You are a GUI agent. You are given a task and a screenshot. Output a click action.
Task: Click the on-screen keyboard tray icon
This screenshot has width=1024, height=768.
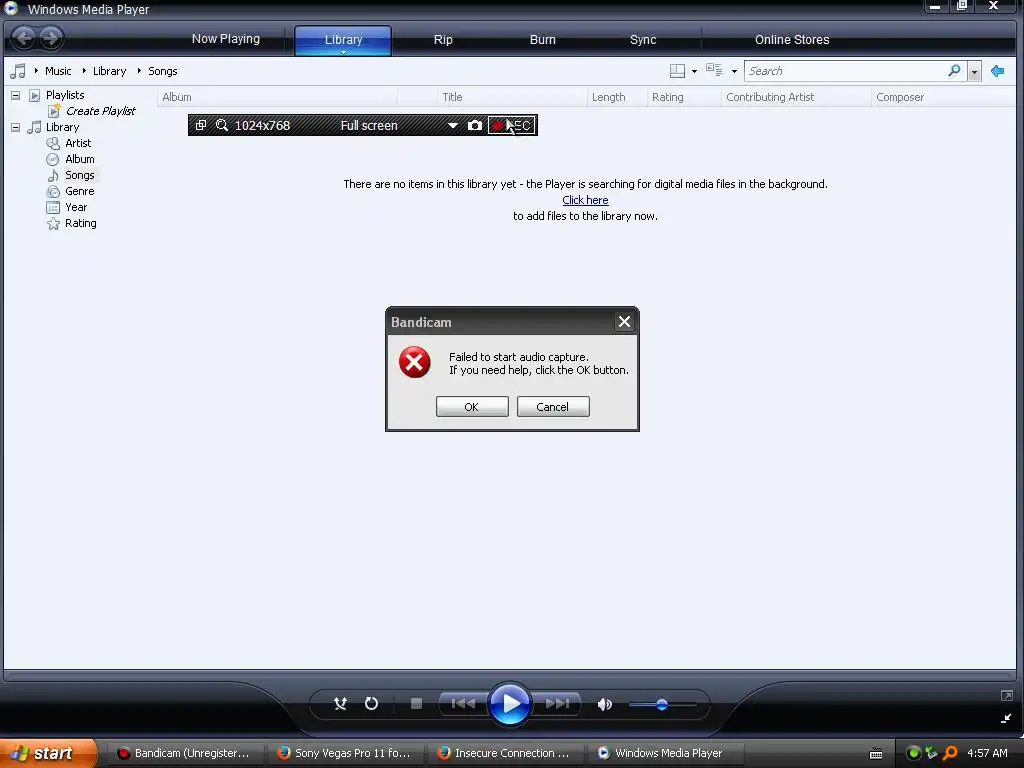876,754
